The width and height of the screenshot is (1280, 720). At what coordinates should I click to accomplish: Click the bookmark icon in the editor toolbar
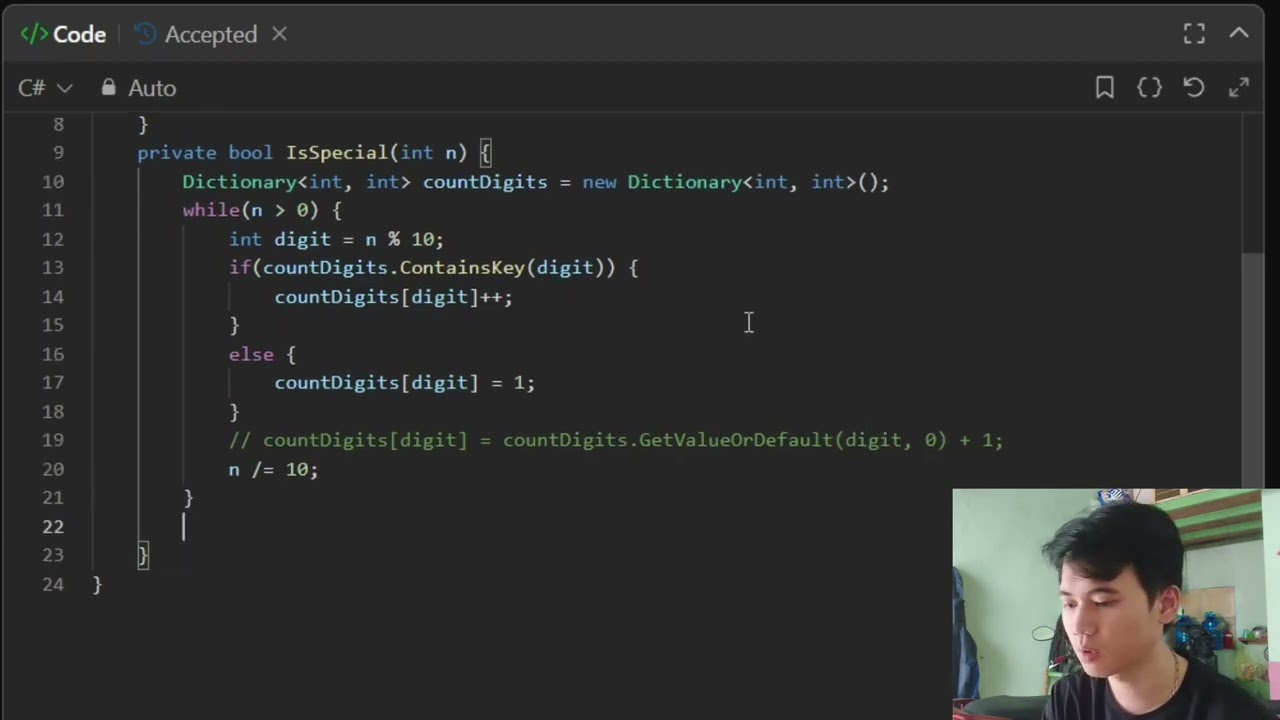click(x=1105, y=88)
